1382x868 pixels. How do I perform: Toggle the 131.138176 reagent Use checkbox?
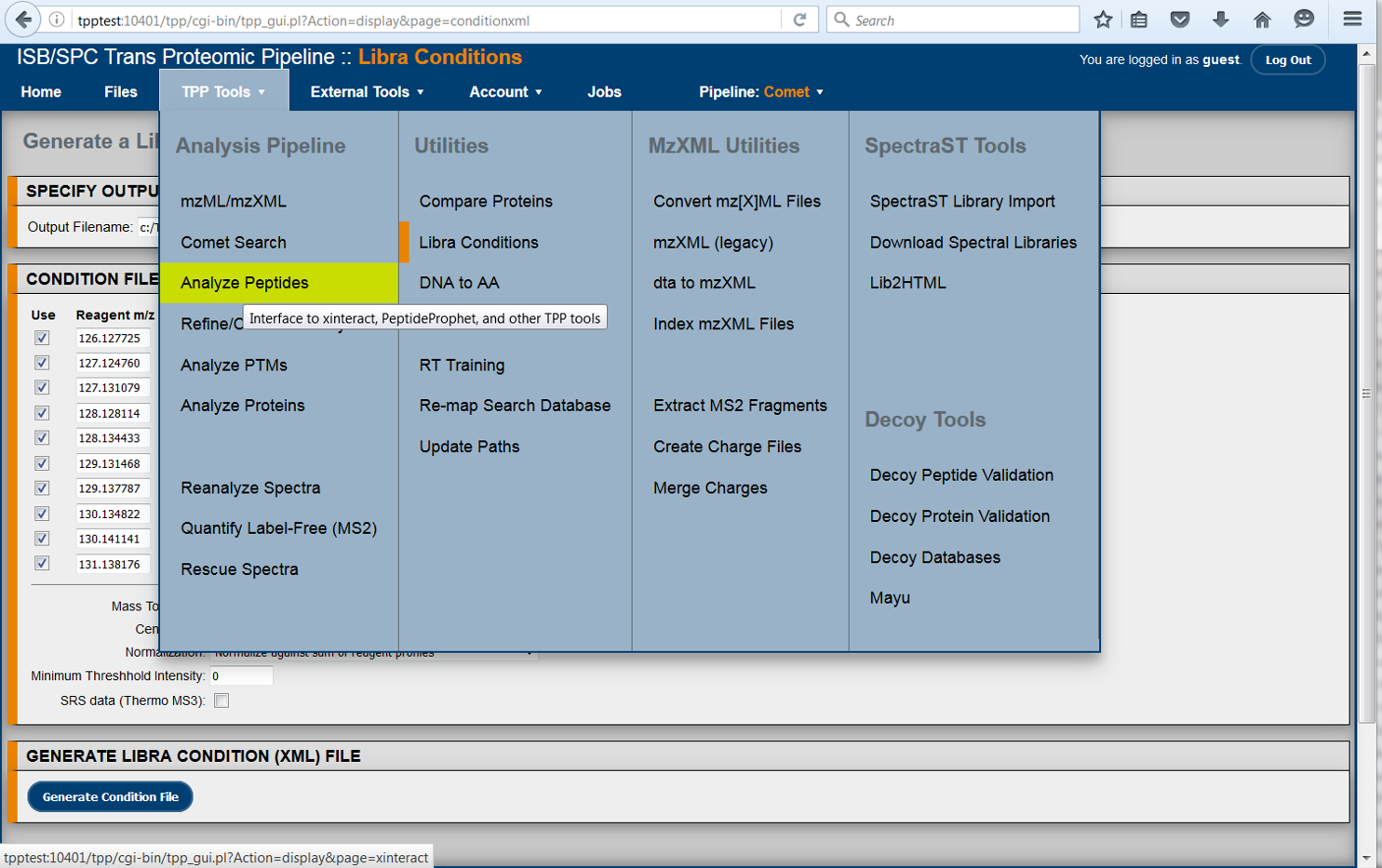(x=42, y=564)
